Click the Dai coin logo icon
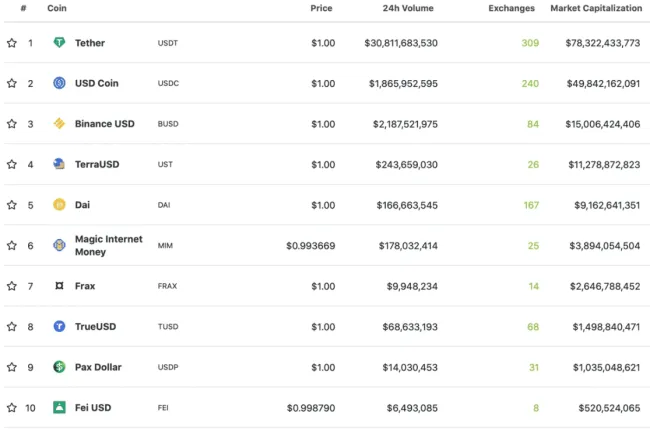 click(59, 205)
